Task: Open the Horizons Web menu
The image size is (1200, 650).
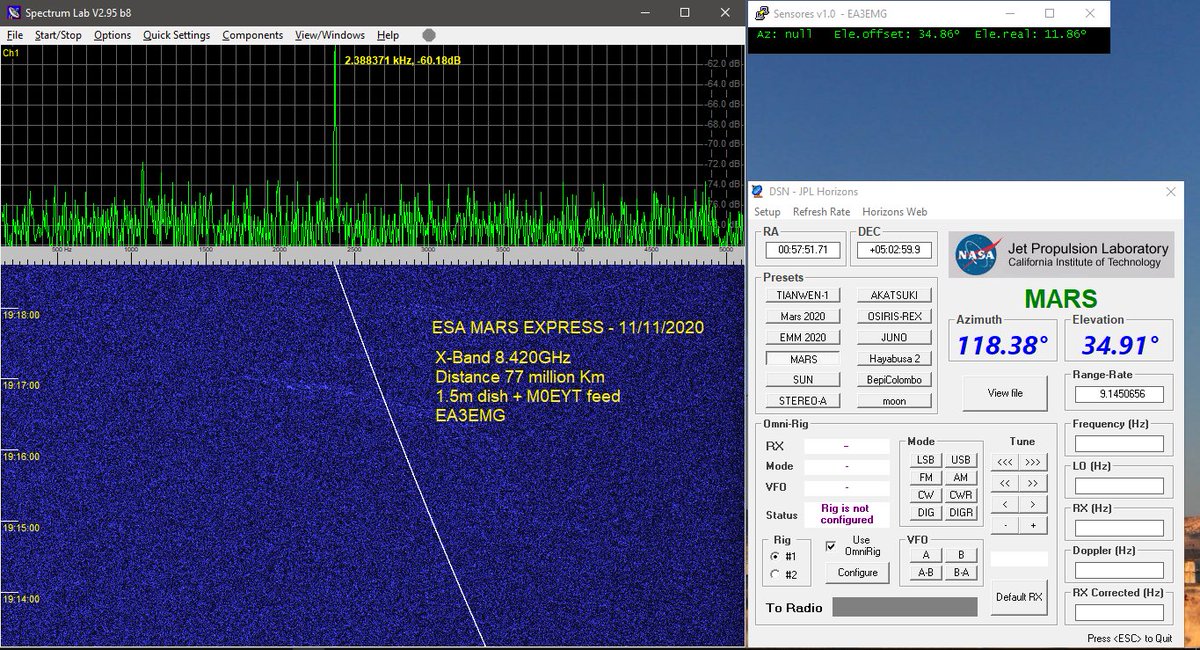Action: pos(896,212)
